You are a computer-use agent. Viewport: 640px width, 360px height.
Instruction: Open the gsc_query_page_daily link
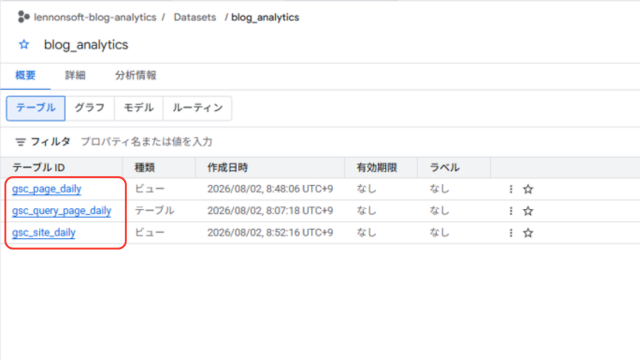[62, 211]
